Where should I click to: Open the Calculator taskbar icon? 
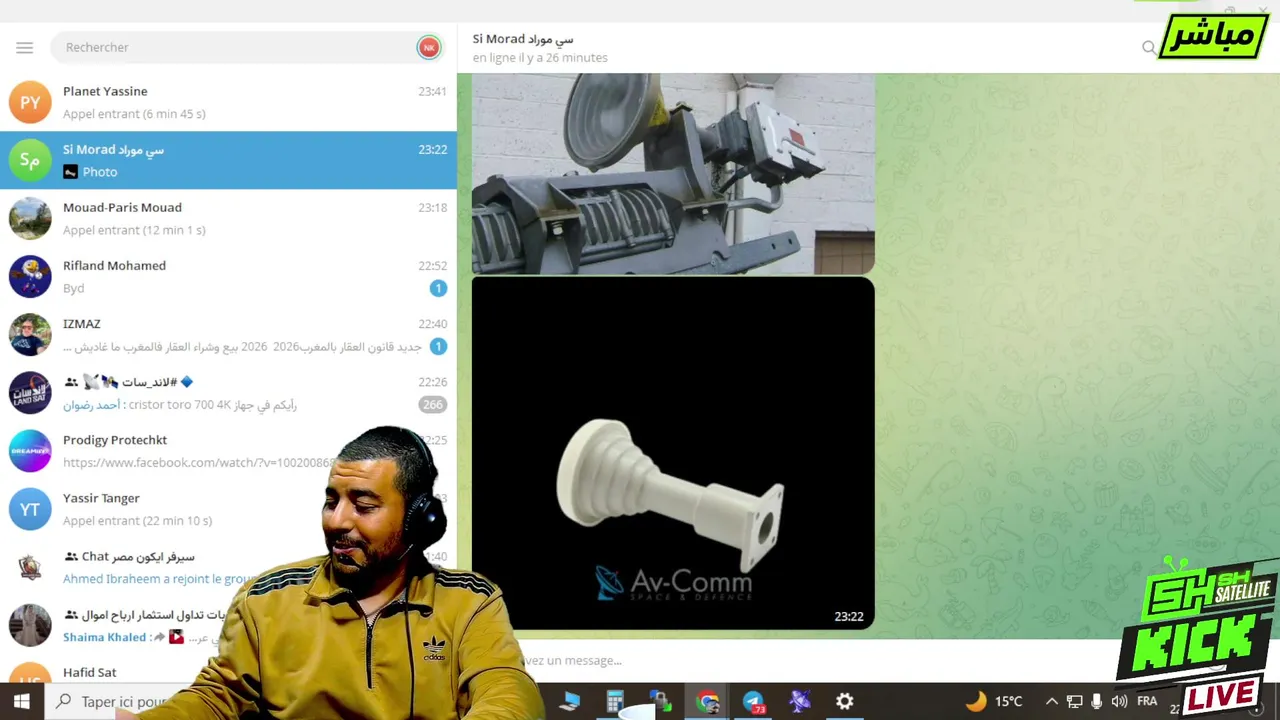615,702
